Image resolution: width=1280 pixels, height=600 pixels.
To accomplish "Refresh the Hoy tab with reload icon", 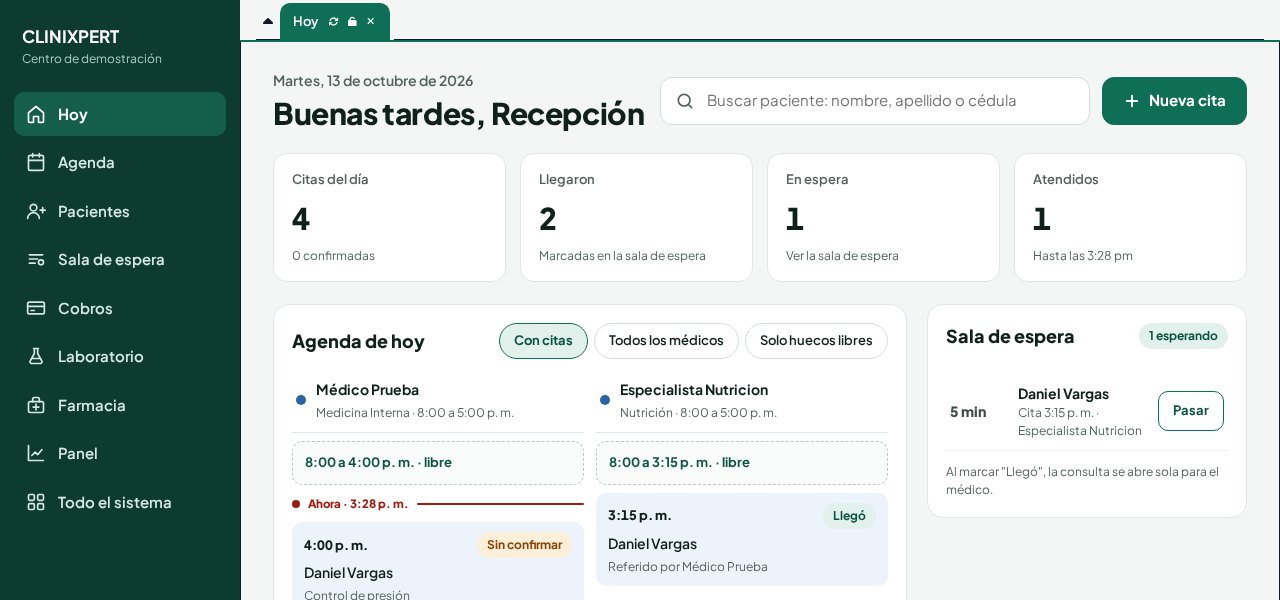I will (333, 21).
